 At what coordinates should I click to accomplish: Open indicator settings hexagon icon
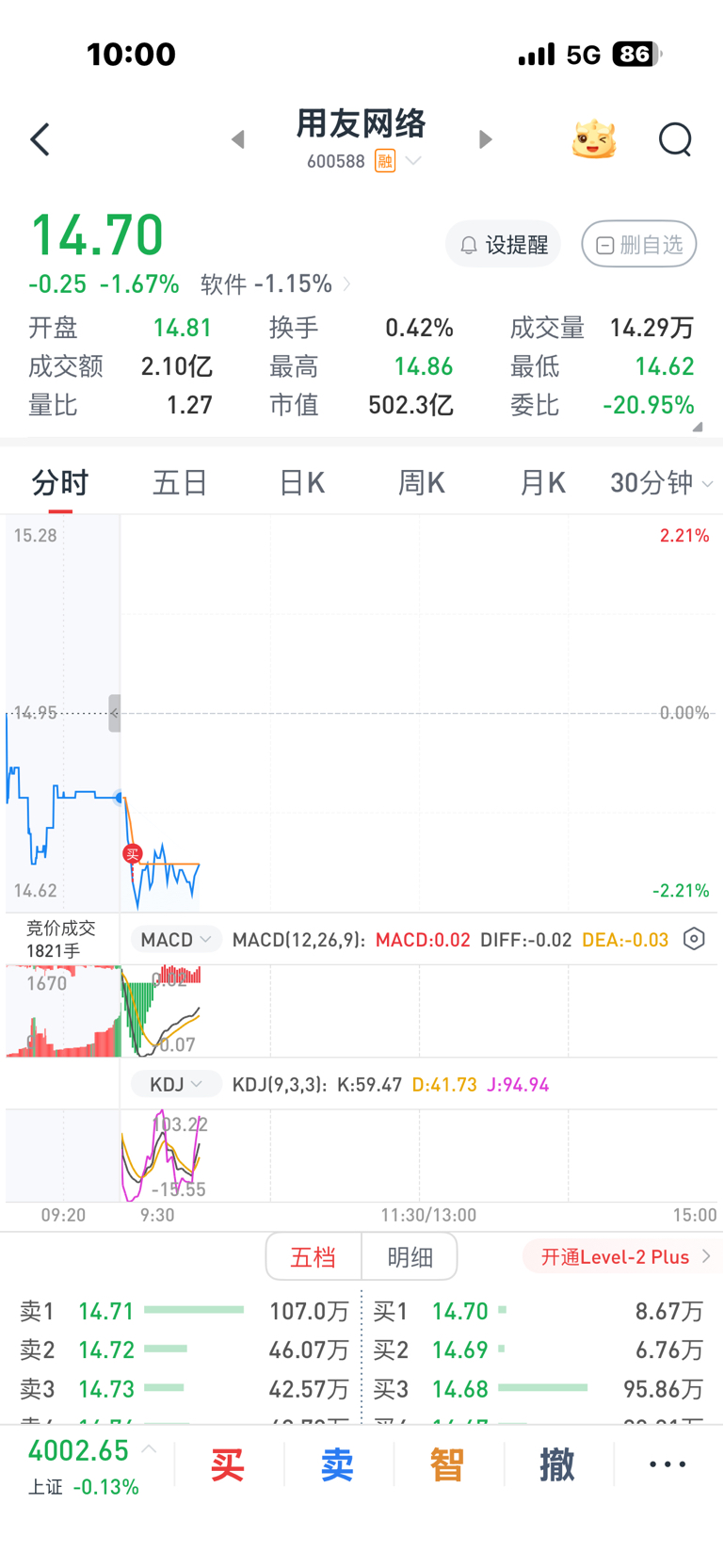point(694,939)
